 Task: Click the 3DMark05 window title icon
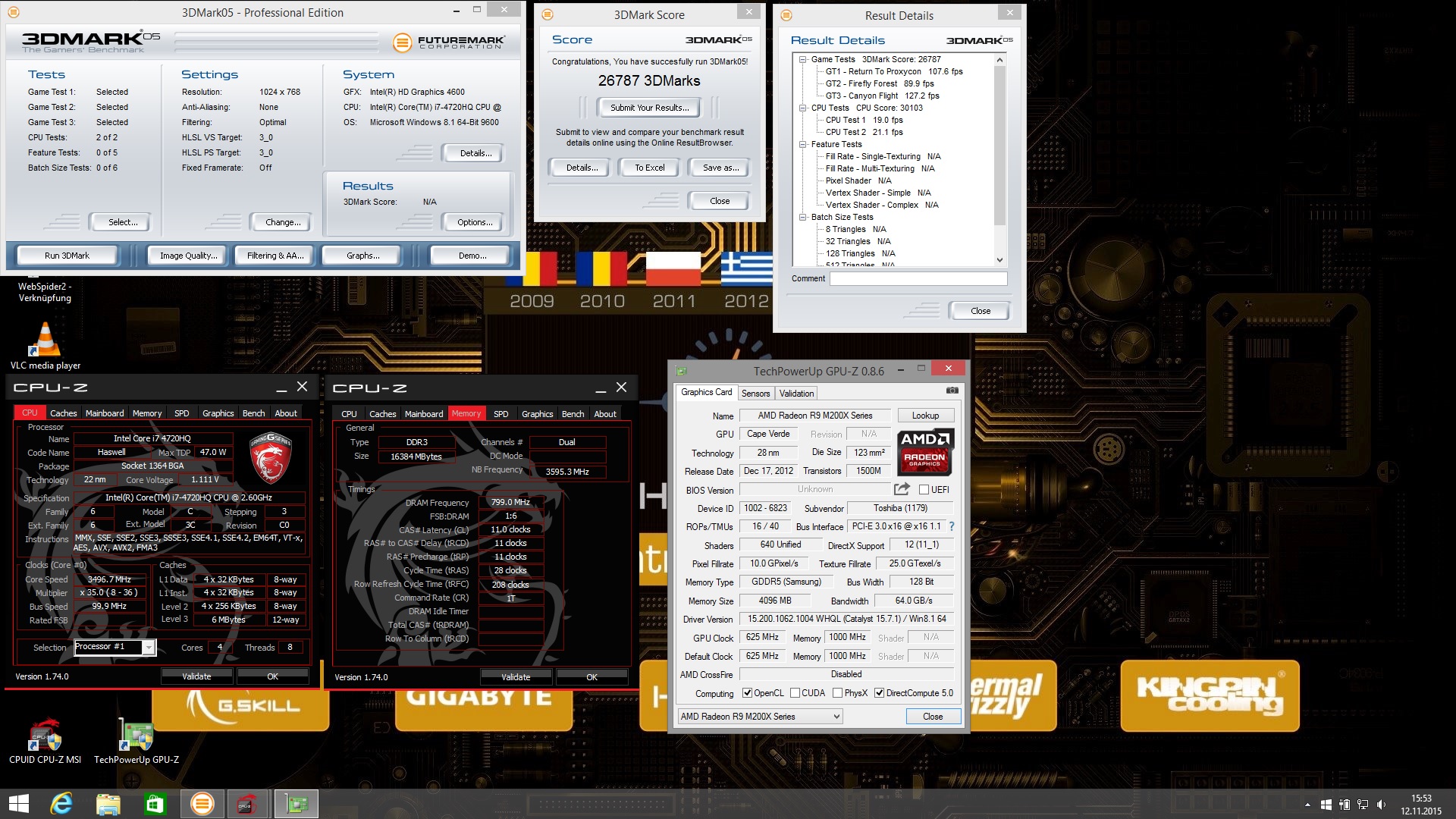click(x=14, y=12)
